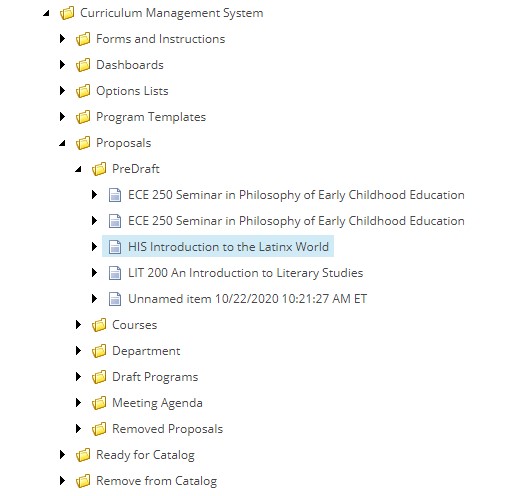The height and width of the screenshot is (496, 531).
Task: Select HIS Introduction to the Latinx World item
Action: (x=218, y=246)
